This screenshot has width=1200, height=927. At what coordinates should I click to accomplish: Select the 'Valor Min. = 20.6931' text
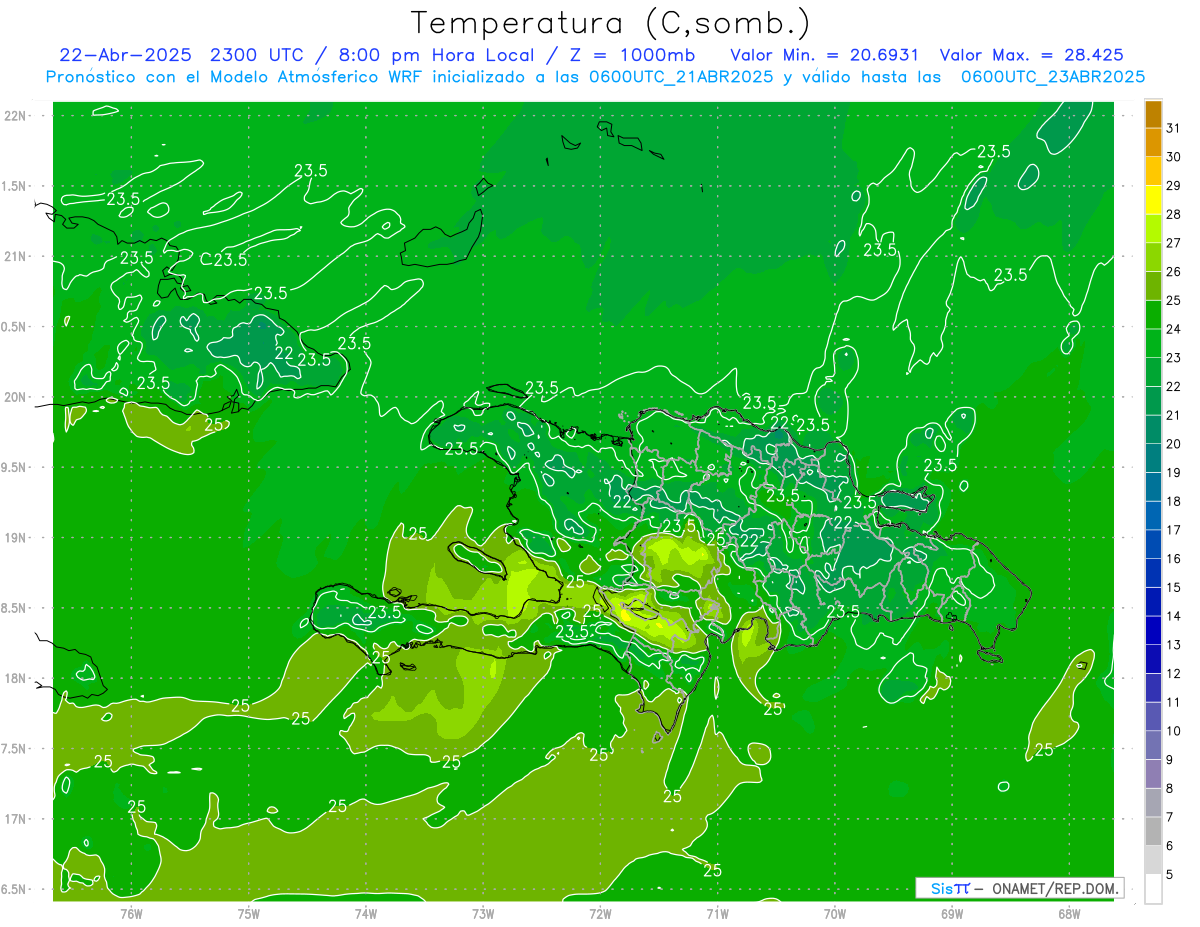pos(825,55)
